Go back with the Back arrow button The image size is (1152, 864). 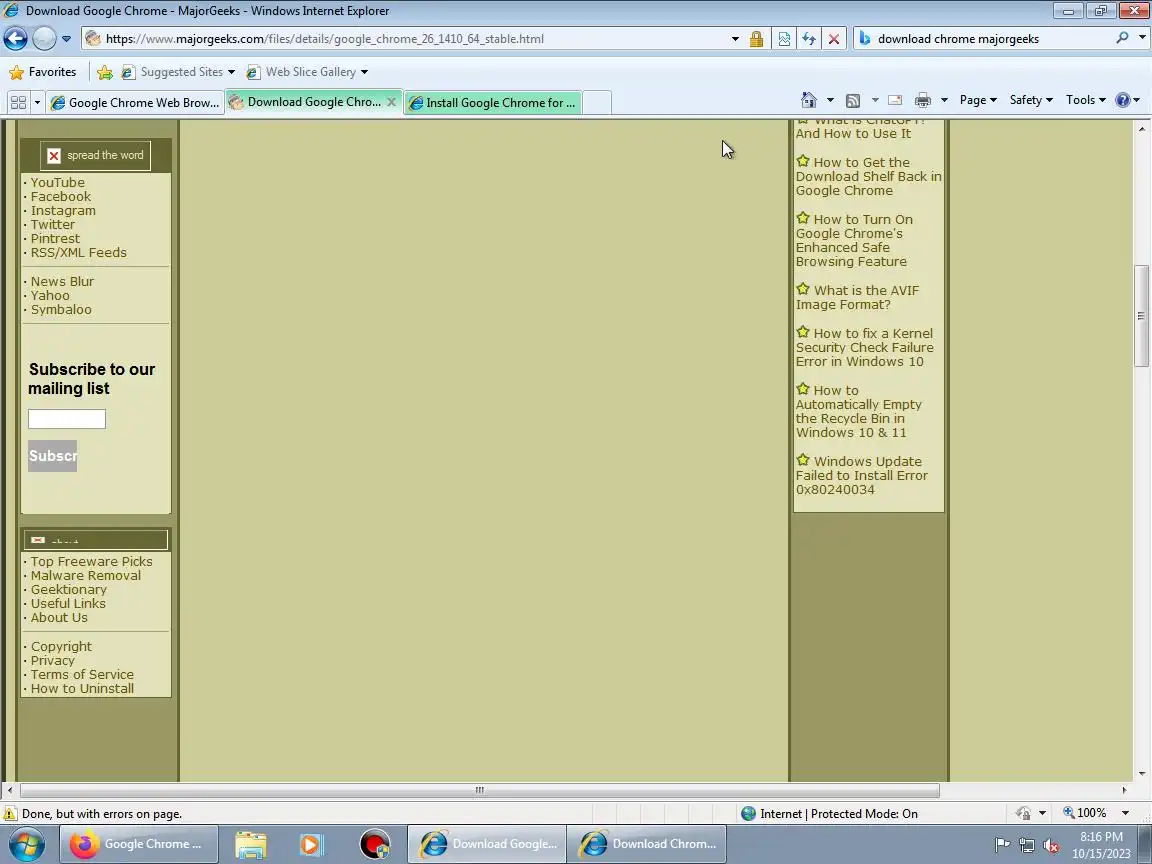(x=15, y=38)
